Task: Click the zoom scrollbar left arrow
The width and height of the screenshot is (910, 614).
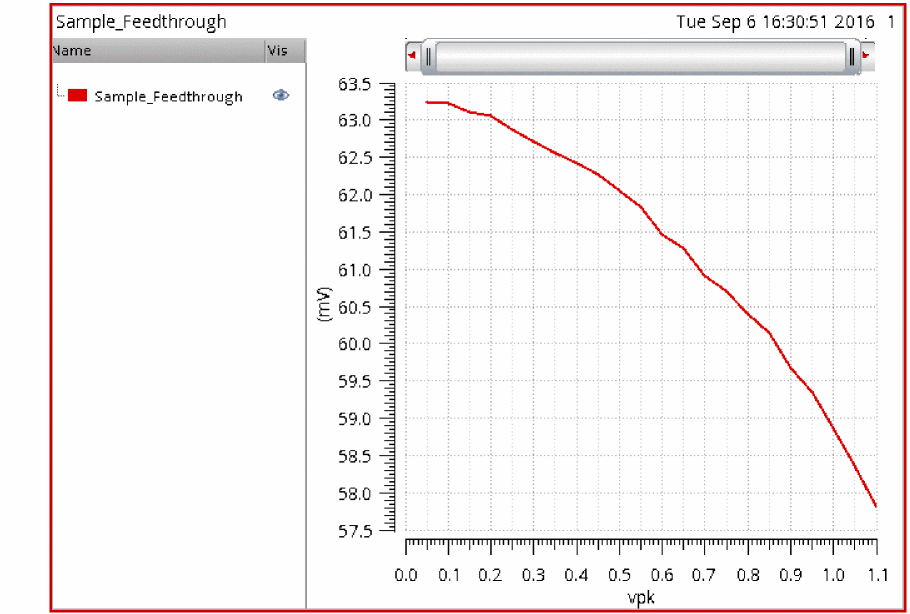Action: (413, 56)
